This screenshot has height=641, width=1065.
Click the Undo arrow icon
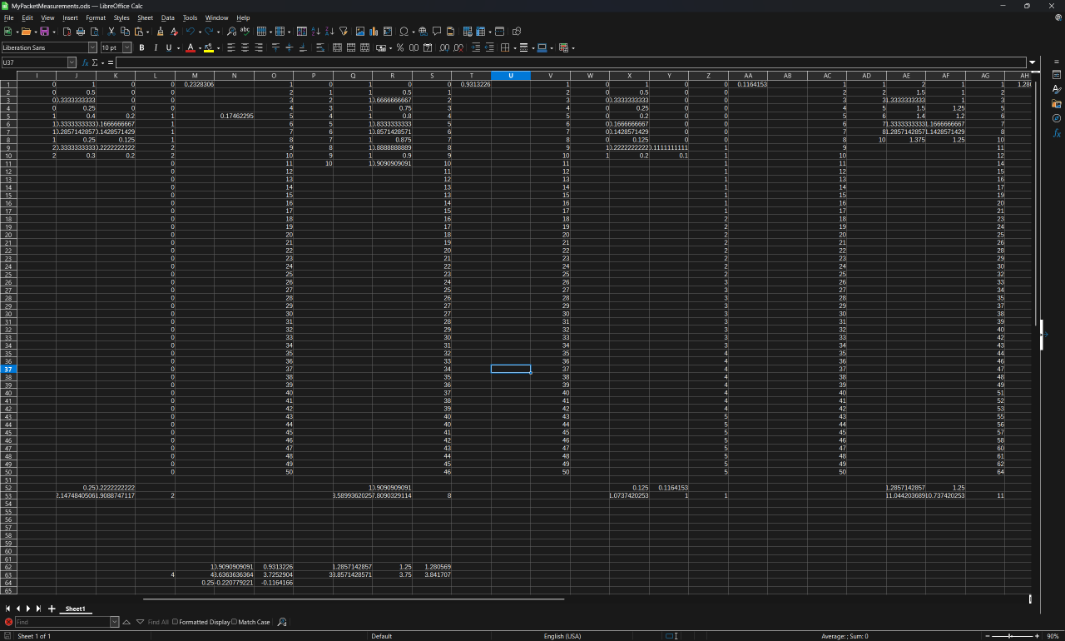[x=188, y=32]
